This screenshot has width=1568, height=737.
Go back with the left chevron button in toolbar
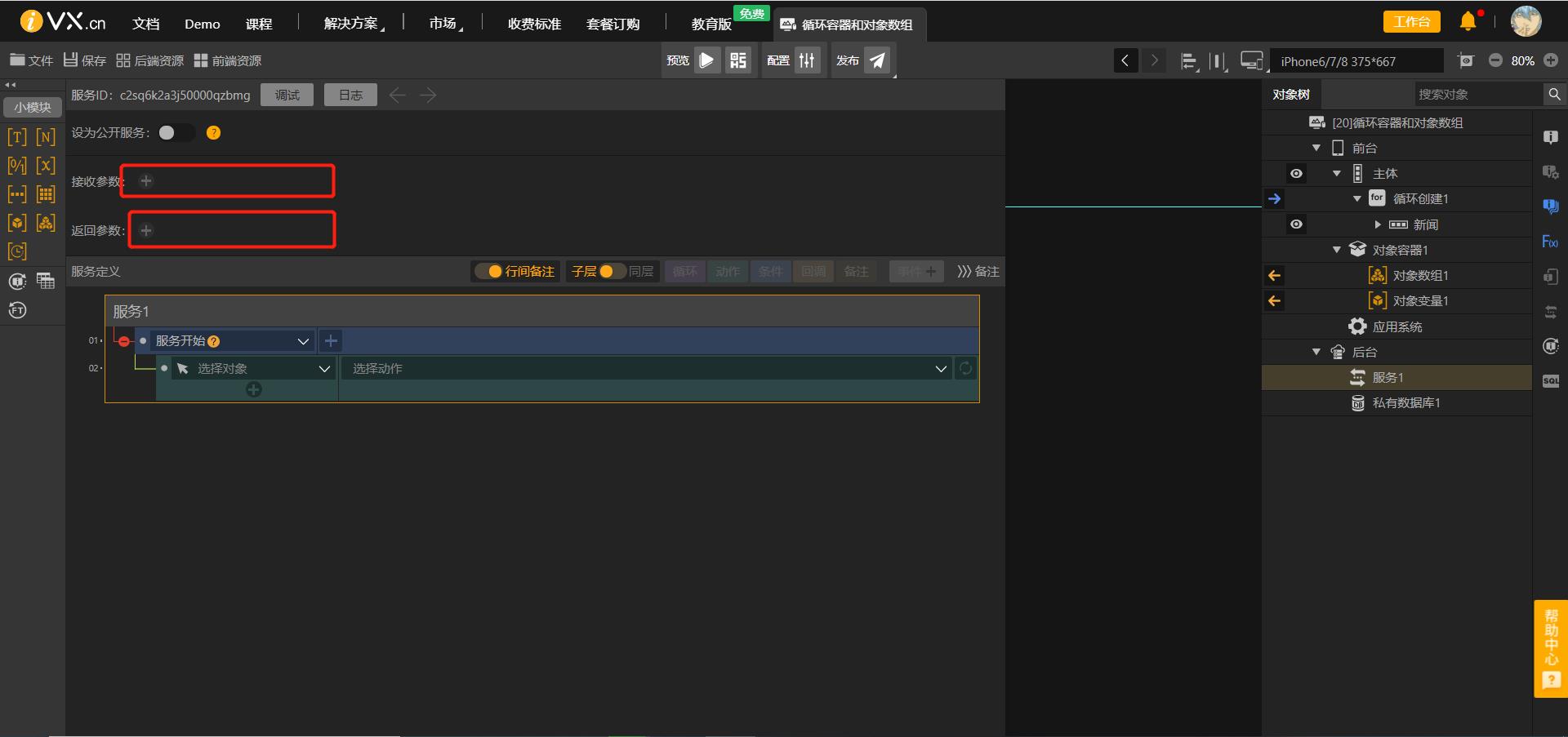pos(1125,60)
